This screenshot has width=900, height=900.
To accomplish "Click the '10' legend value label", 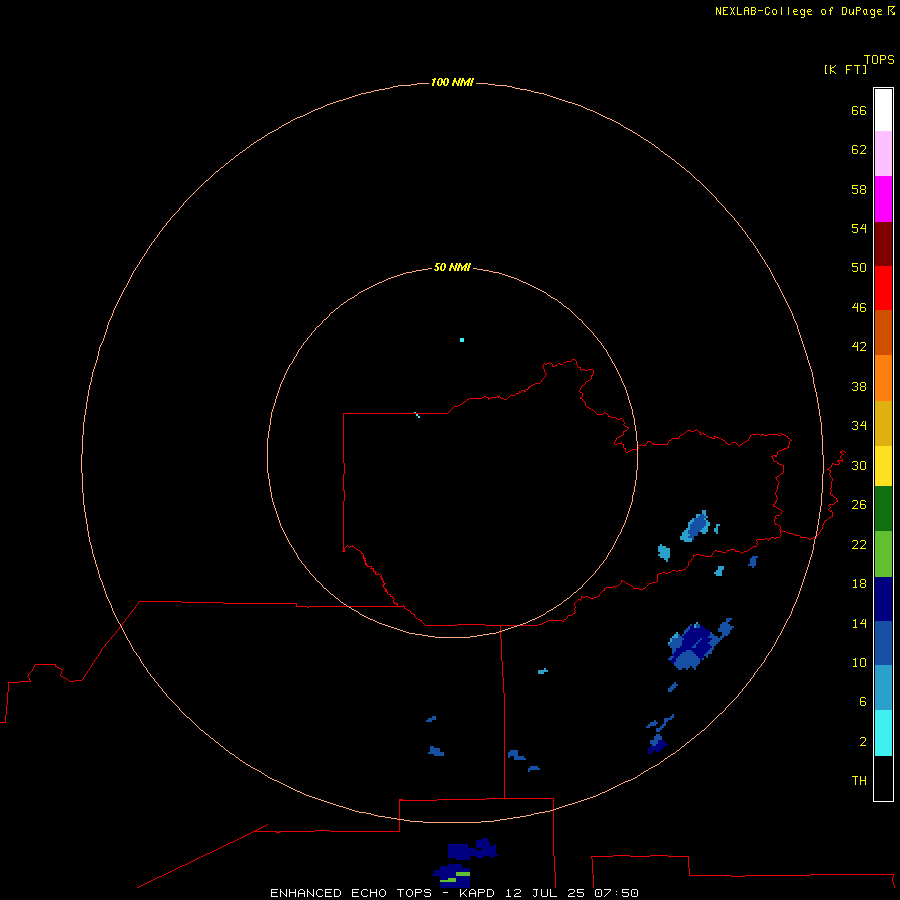I will coord(859,662).
